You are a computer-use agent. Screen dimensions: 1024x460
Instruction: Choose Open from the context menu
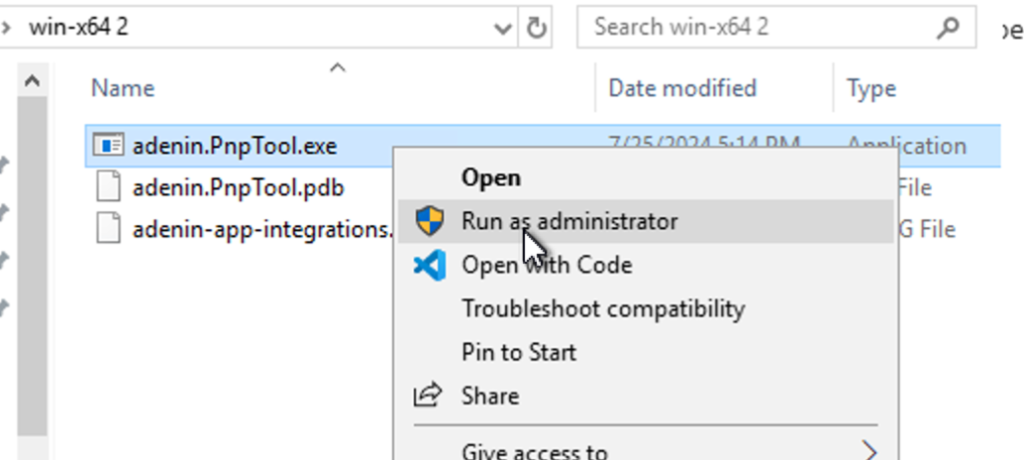(490, 178)
